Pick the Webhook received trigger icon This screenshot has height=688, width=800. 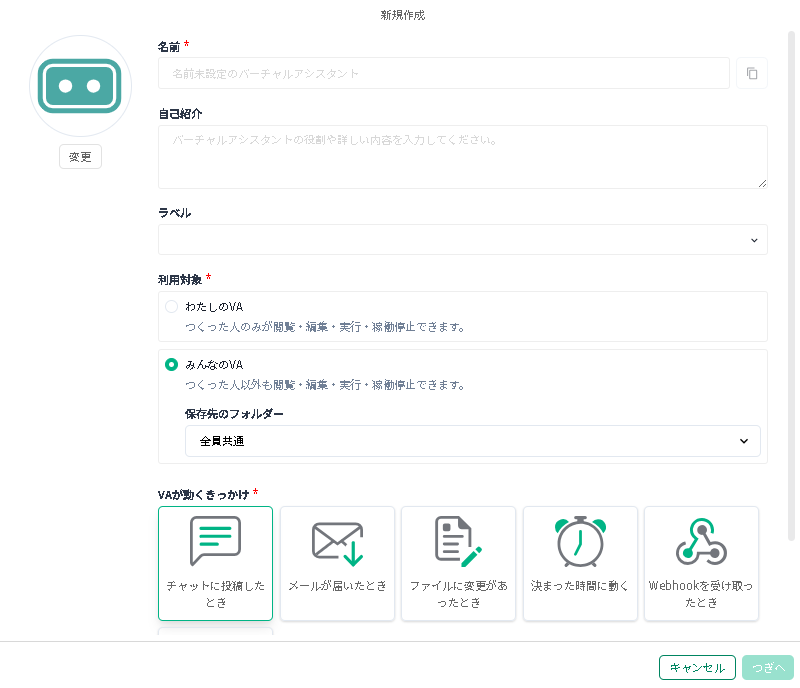(701, 541)
